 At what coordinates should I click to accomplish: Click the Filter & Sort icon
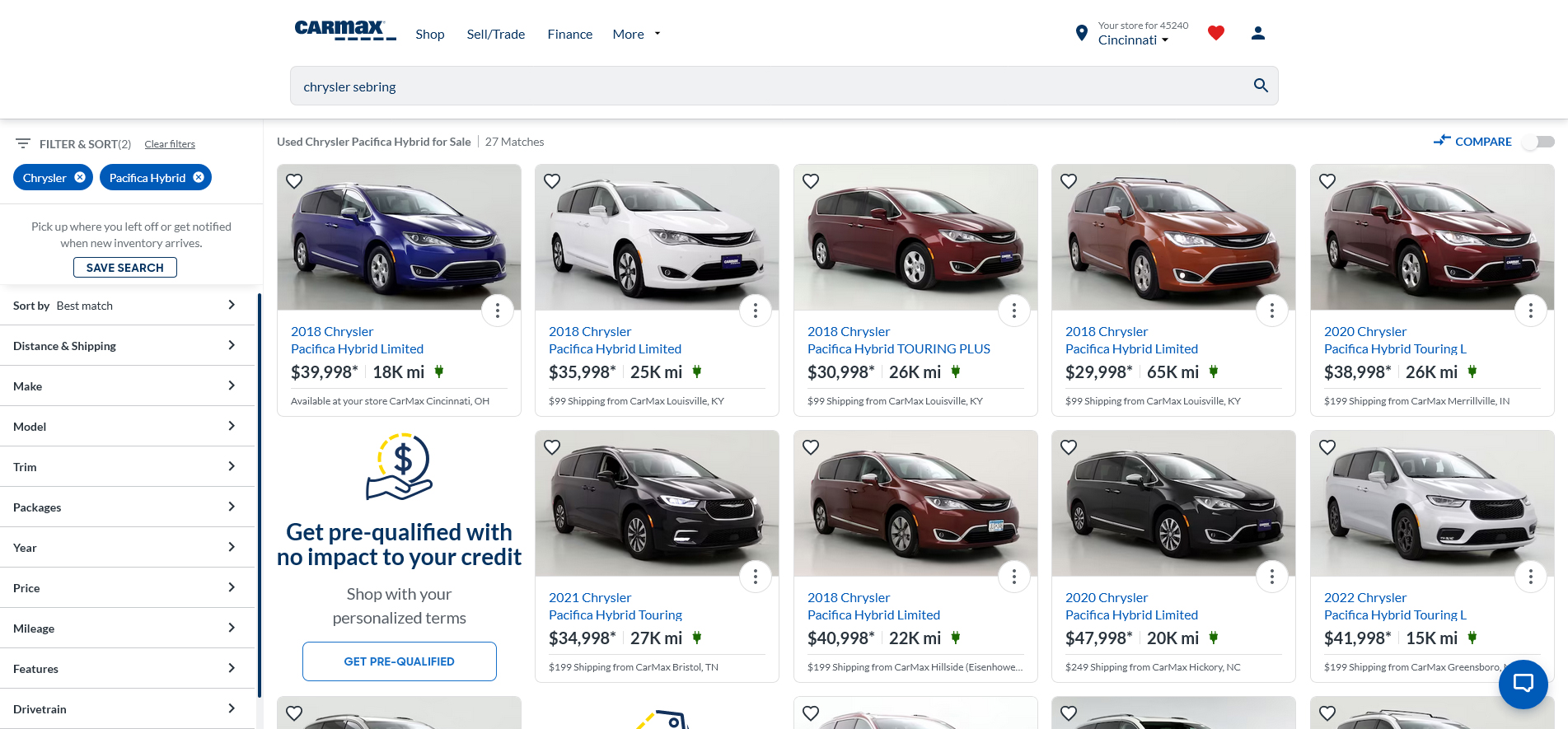click(23, 143)
